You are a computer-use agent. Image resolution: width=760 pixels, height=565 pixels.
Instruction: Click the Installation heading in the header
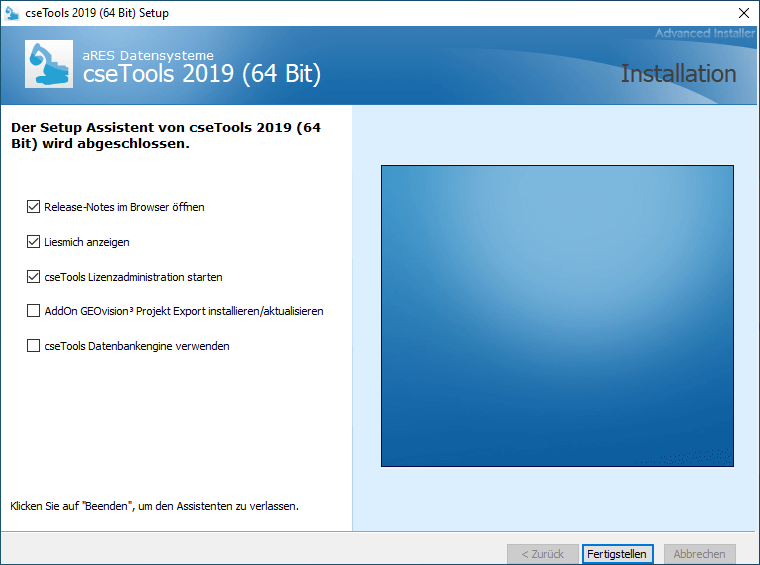click(677, 74)
